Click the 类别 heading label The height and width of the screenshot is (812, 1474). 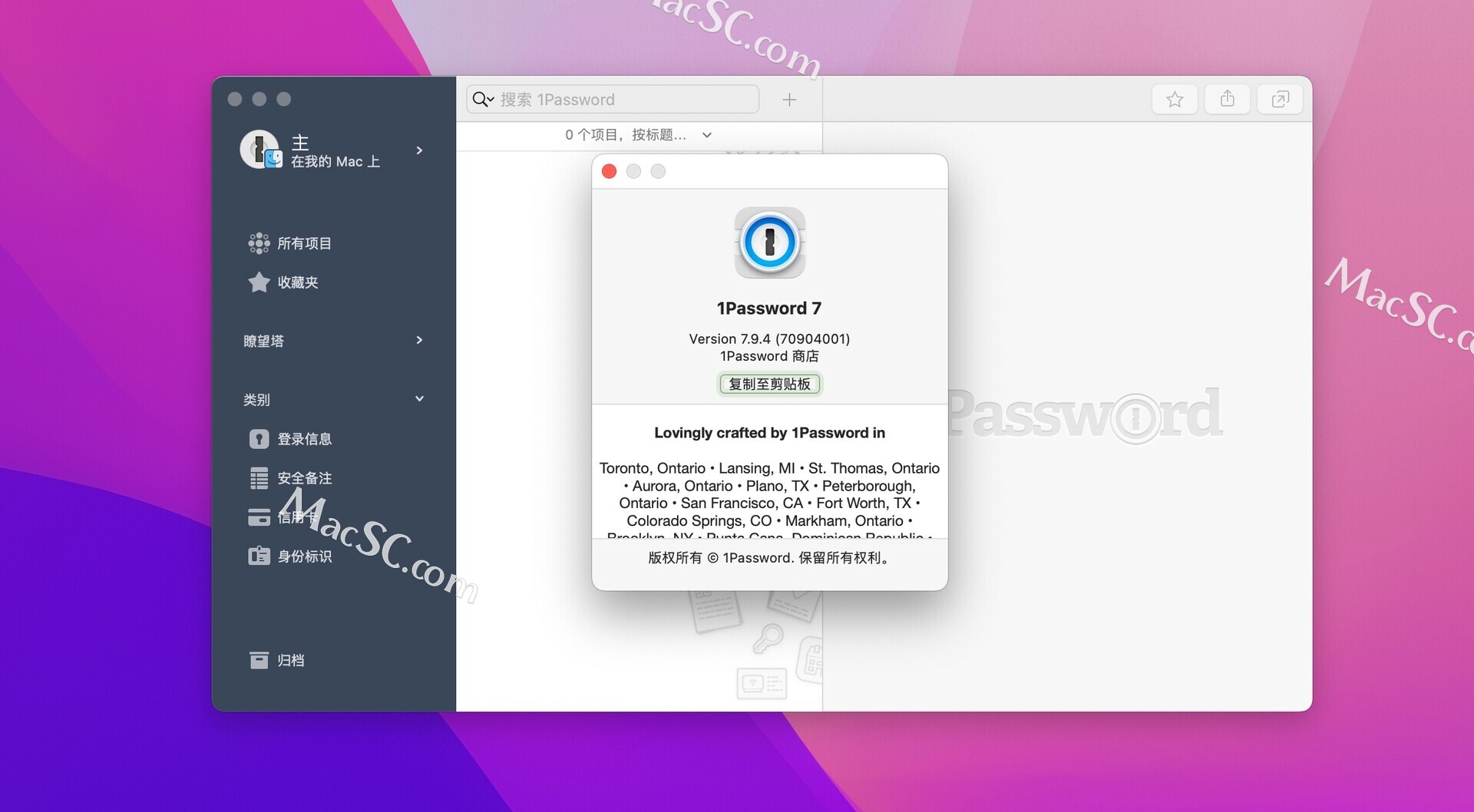pyautogui.click(x=256, y=400)
